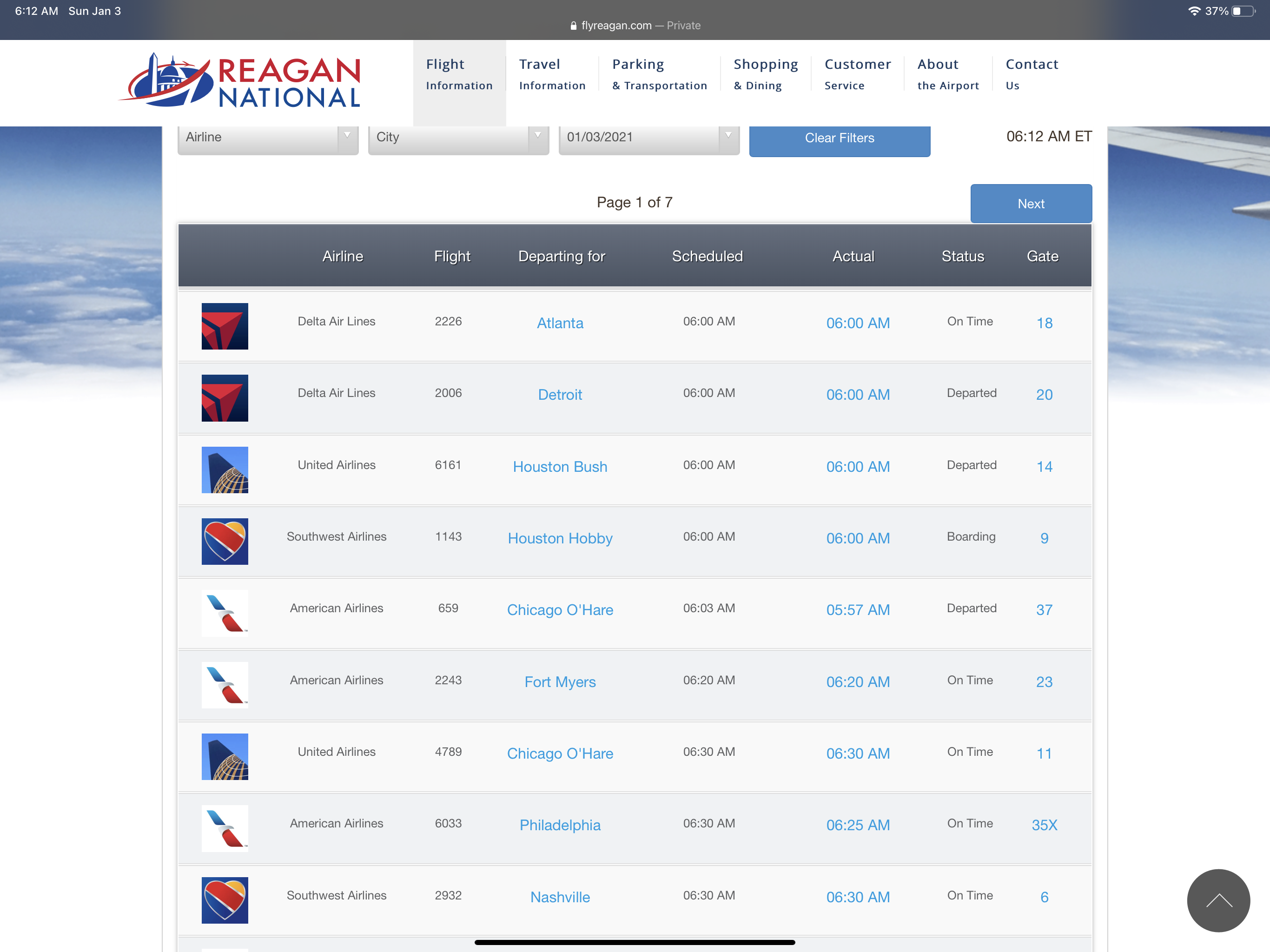Click the United logo for flight 4789
This screenshot has height=952, width=1270.
coord(225,757)
